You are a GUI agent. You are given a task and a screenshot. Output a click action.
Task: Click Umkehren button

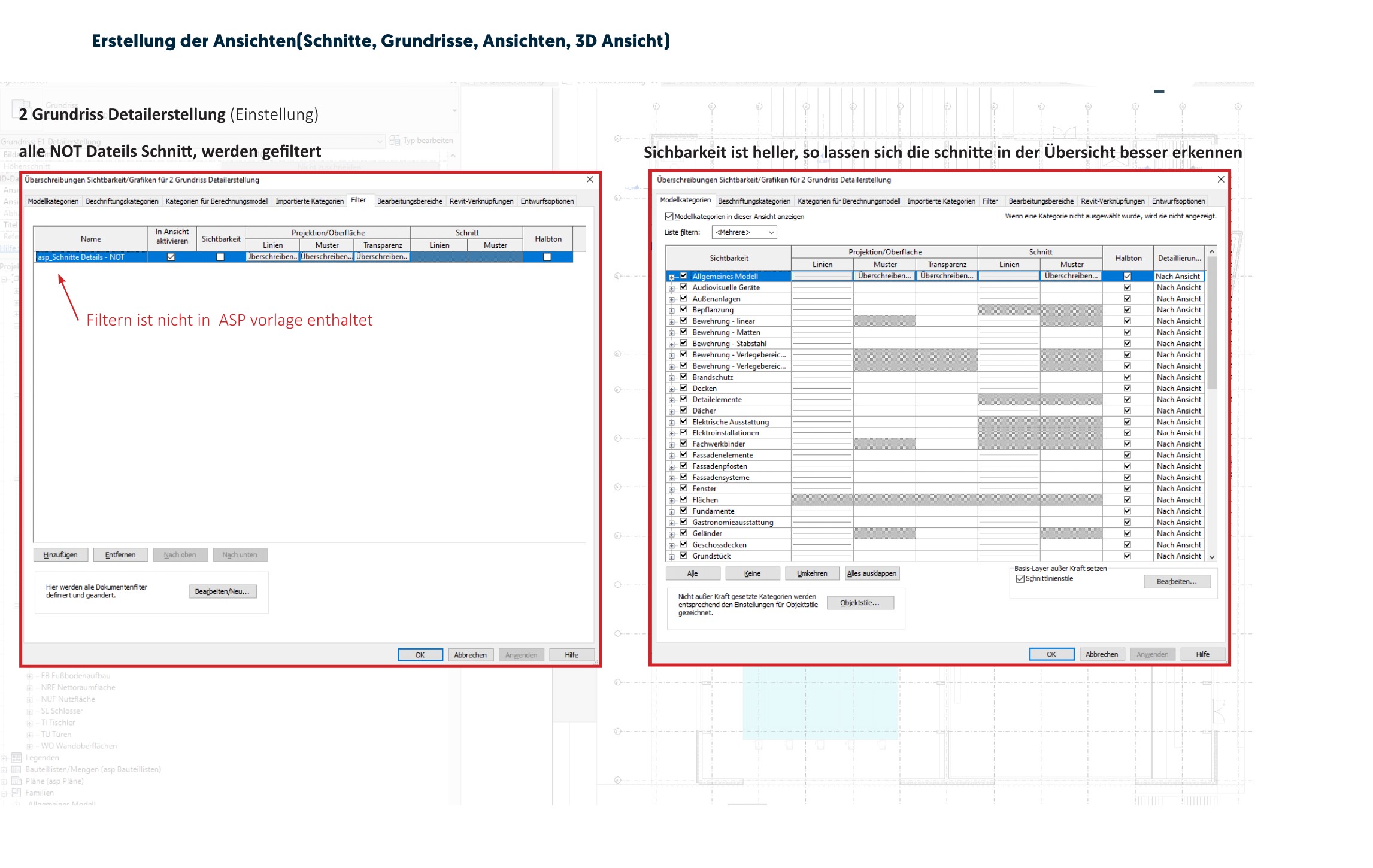pyautogui.click(x=813, y=573)
